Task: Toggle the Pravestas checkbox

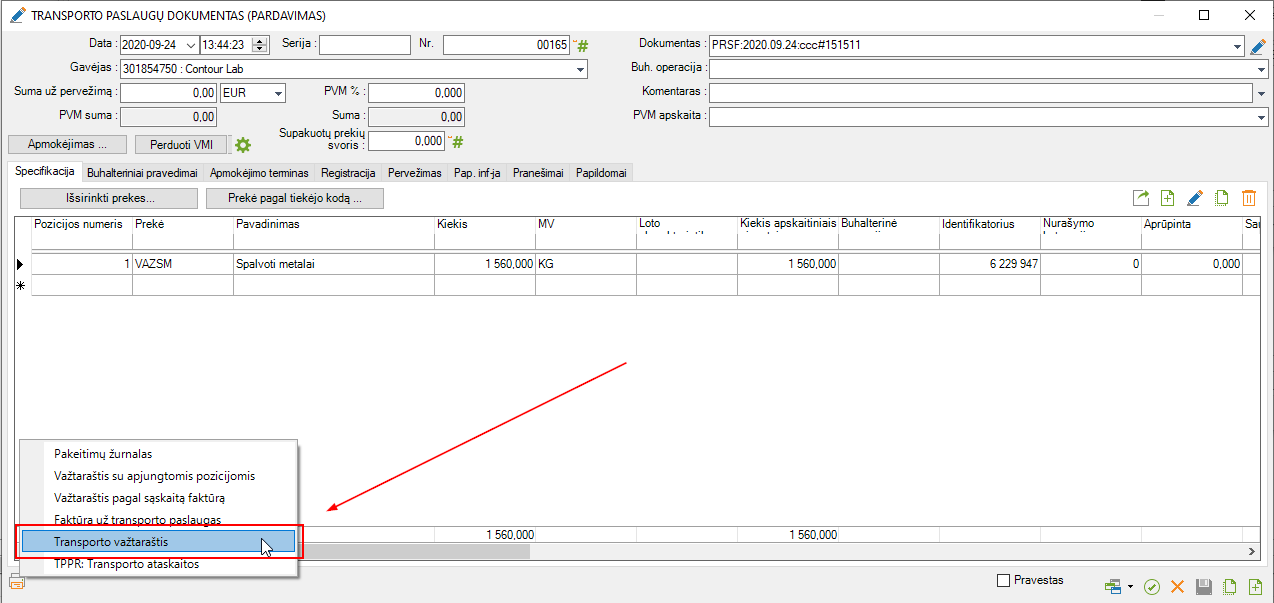Action: click(1004, 581)
